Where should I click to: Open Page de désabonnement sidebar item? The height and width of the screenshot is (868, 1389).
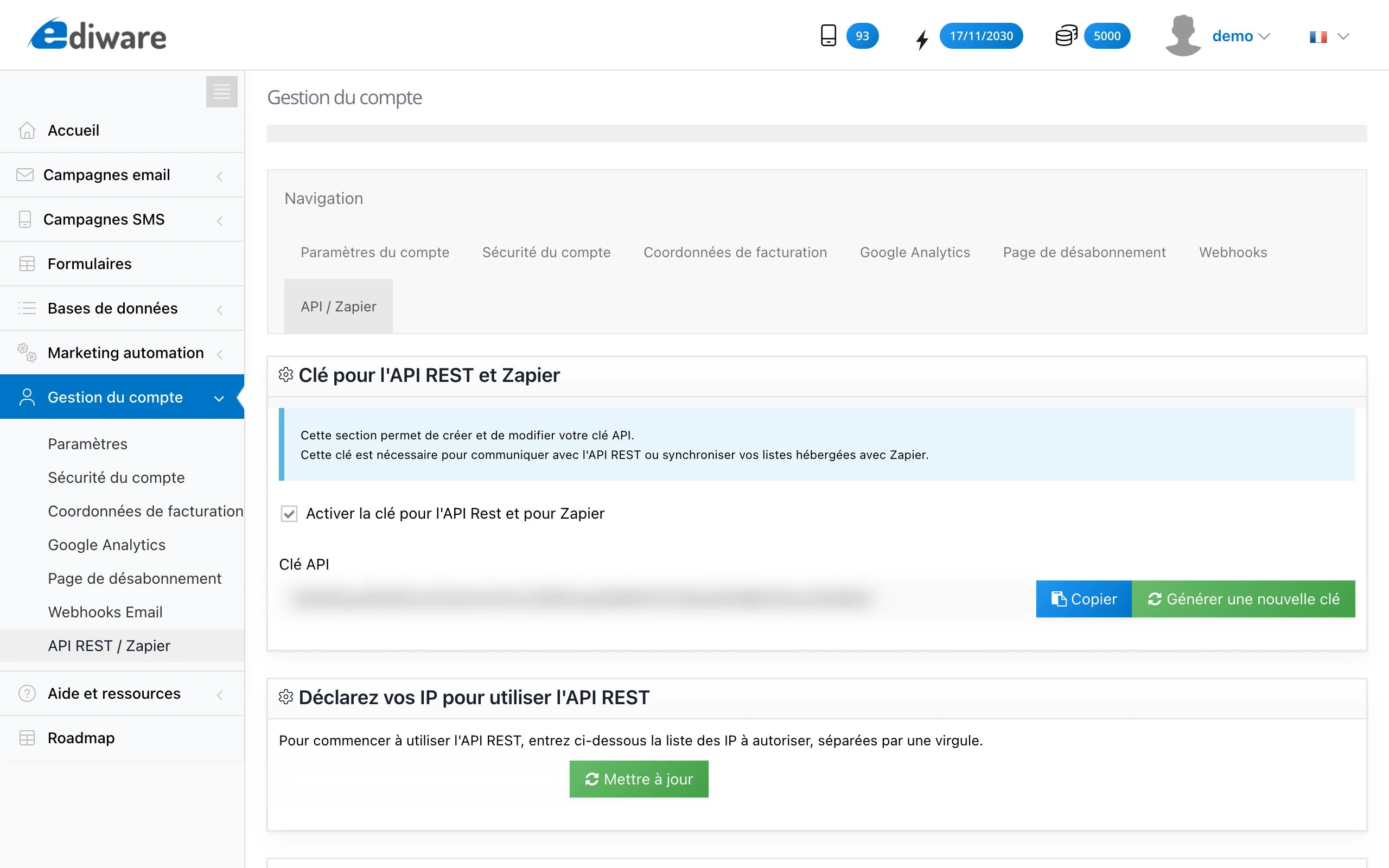(135, 578)
